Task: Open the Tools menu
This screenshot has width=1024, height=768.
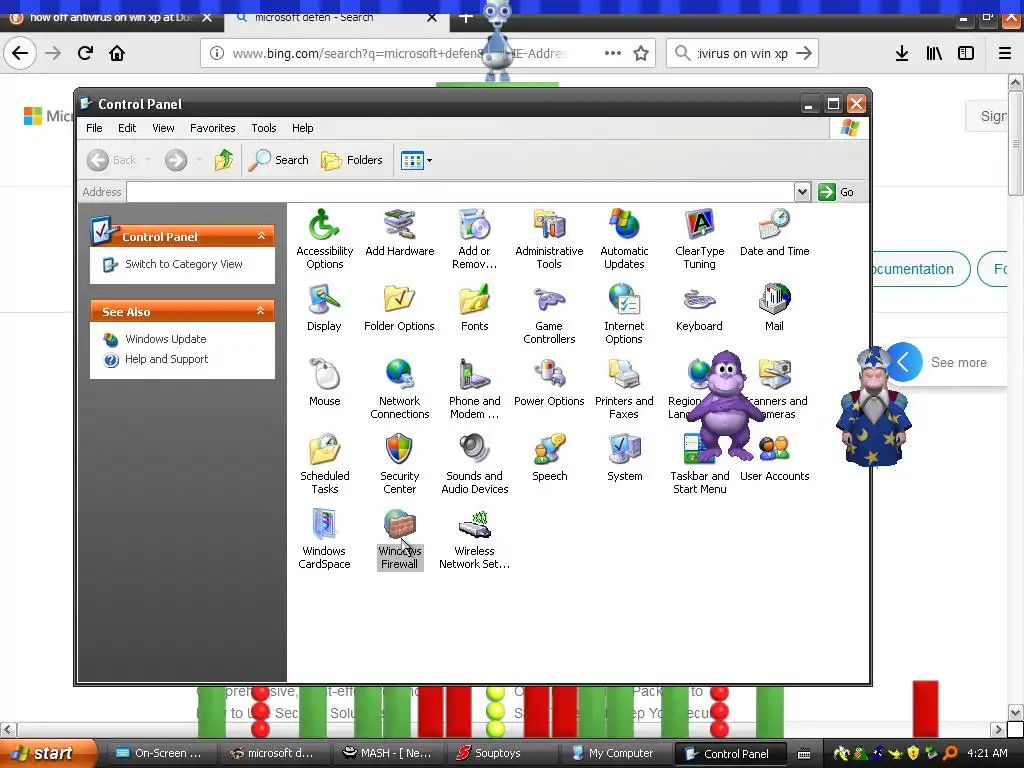Action: coord(264,128)
